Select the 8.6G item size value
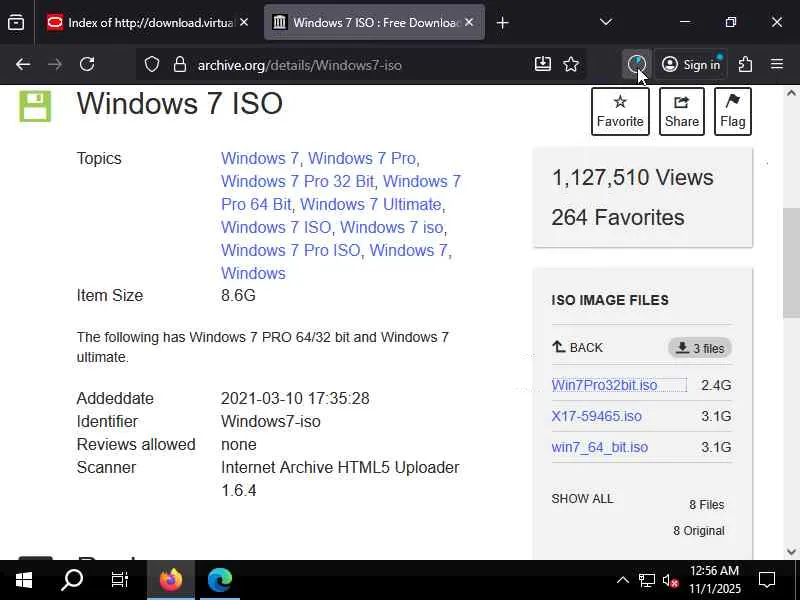Viewport: 800px width, 600px height. (238, 295)
